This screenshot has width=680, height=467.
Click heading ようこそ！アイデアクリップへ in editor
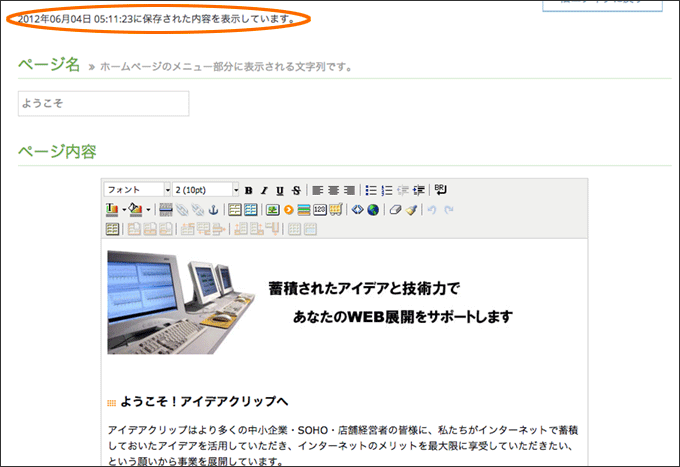(x=204, y=402)
